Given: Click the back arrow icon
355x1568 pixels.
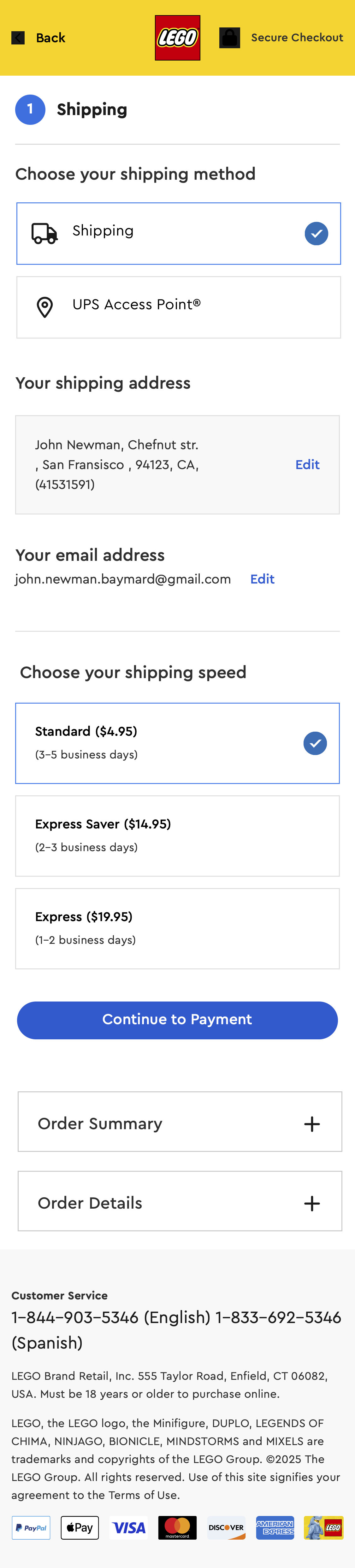Looking at the screenshot, I should tap(18, 38).
